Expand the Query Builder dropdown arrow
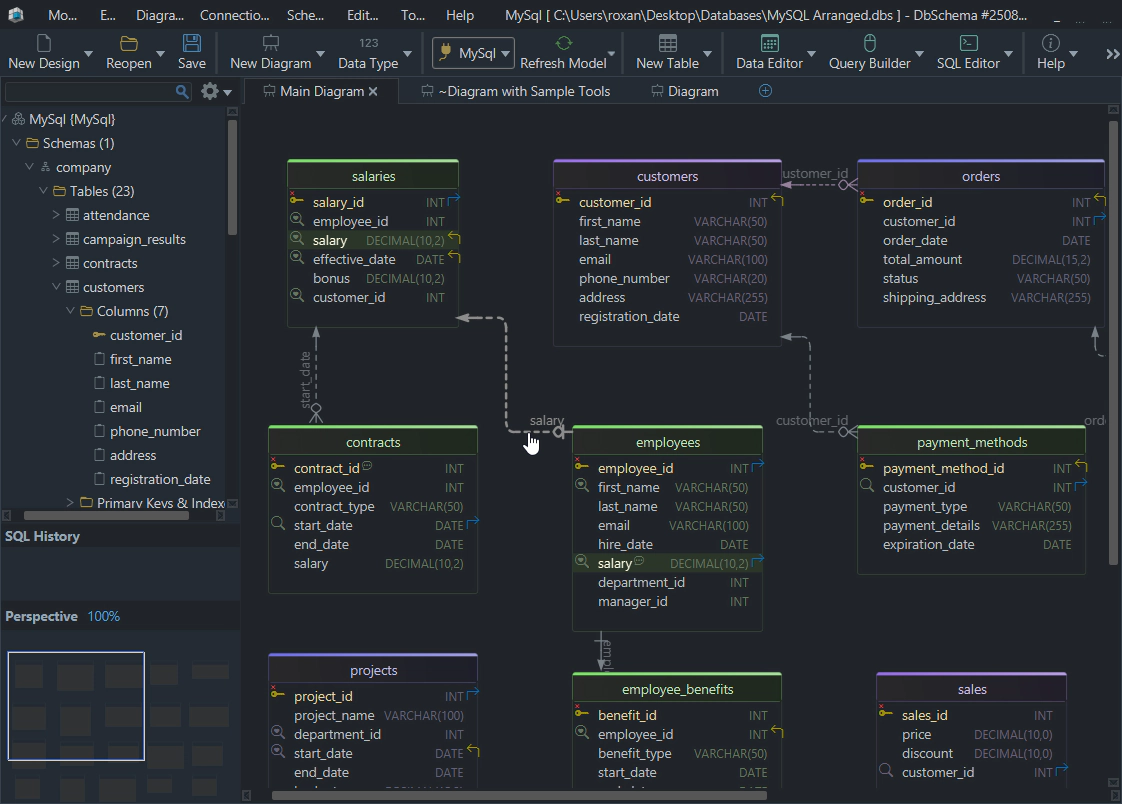1122x804 pixels. [x=919, y=54]
